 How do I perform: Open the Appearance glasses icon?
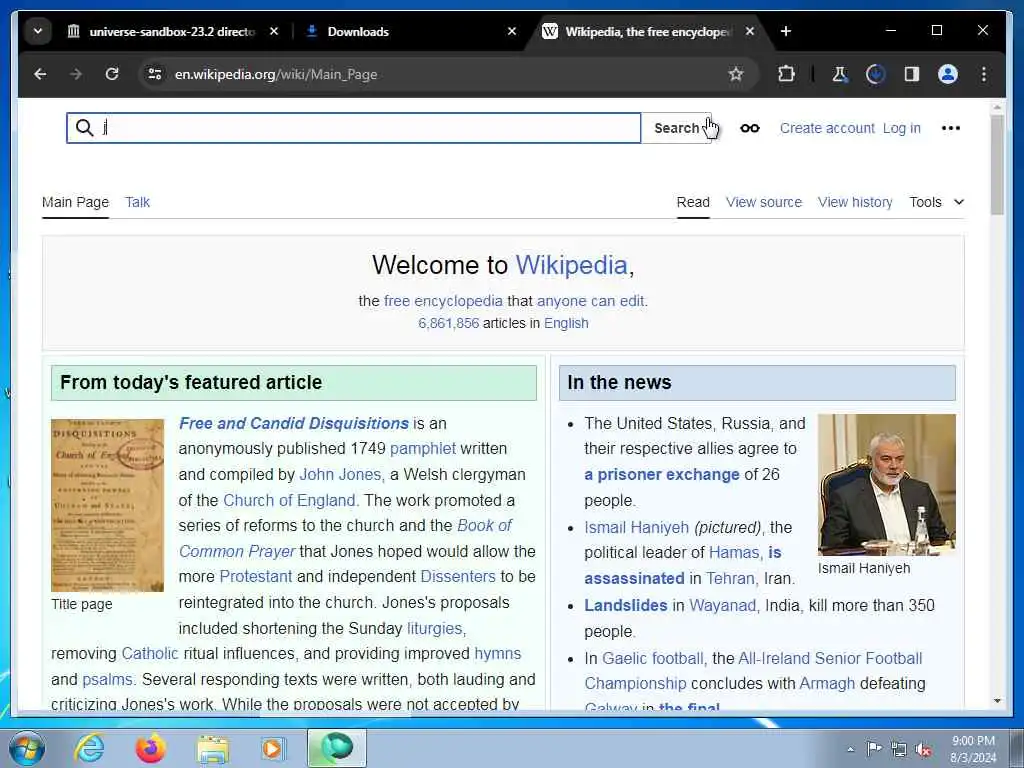750,128
